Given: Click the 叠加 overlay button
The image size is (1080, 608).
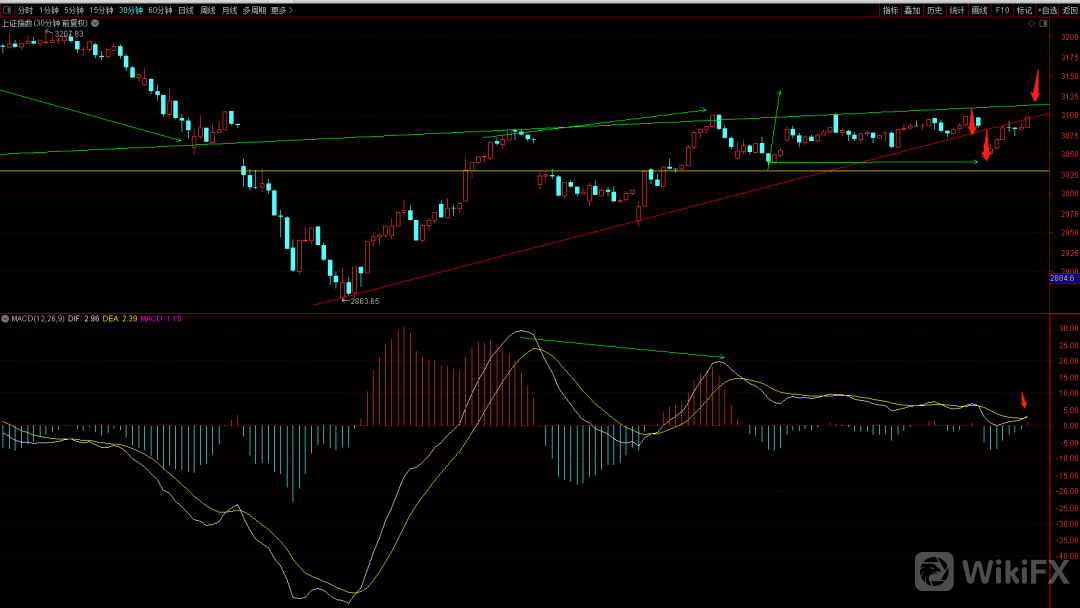Looking at the screenshot, I should 912,10.
